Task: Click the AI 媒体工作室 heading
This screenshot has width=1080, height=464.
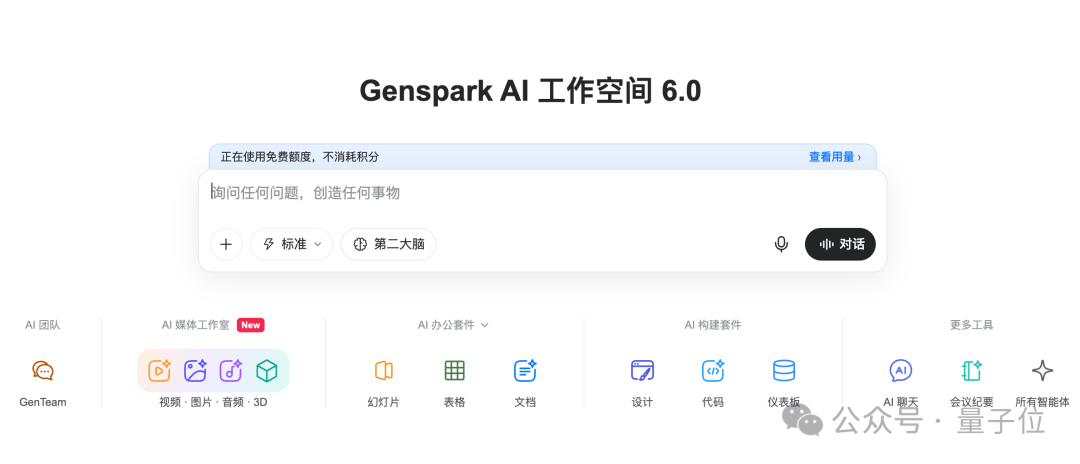Action: pos(196,325)
